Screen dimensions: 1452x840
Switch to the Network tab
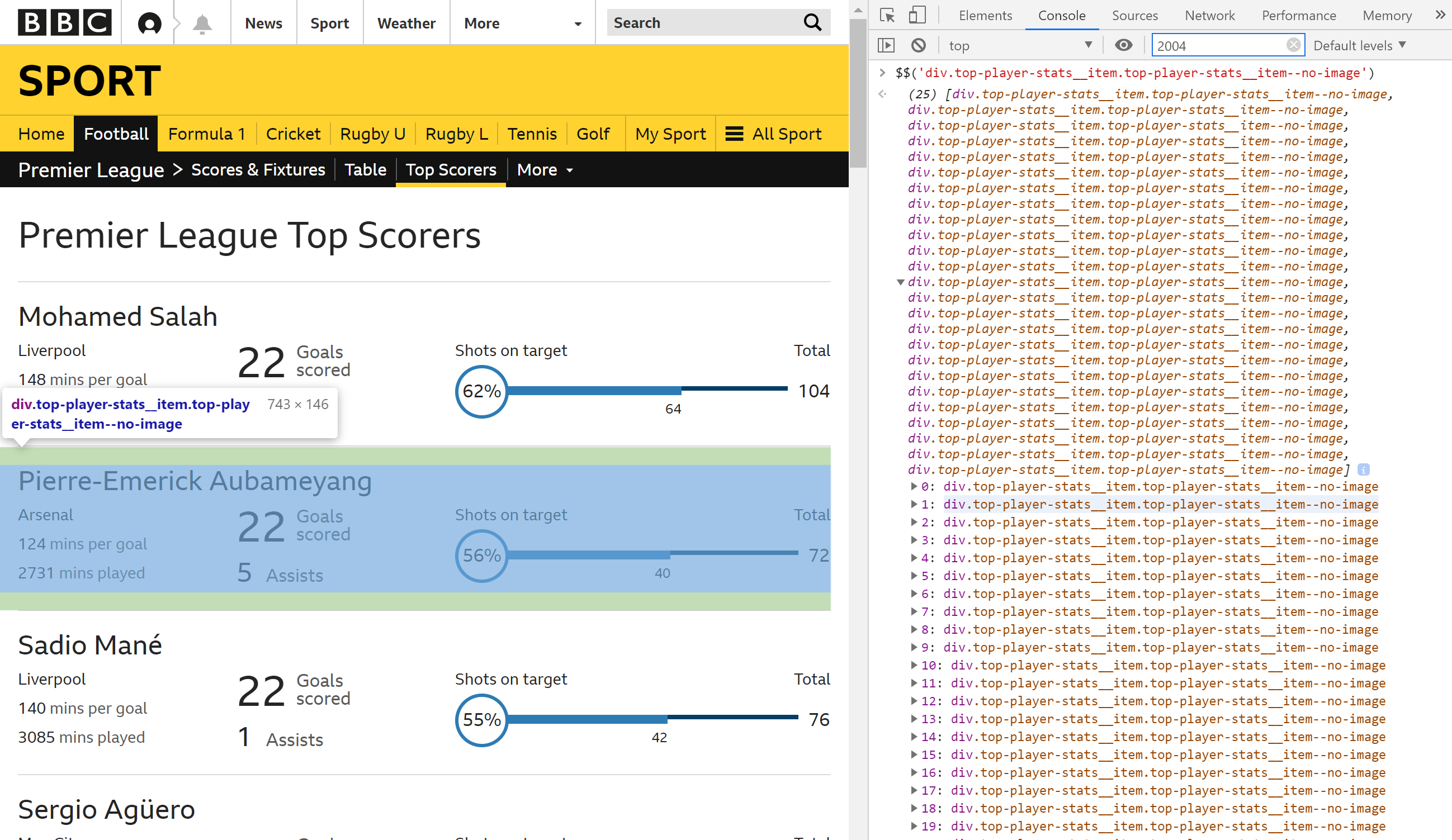[1209, 16]
